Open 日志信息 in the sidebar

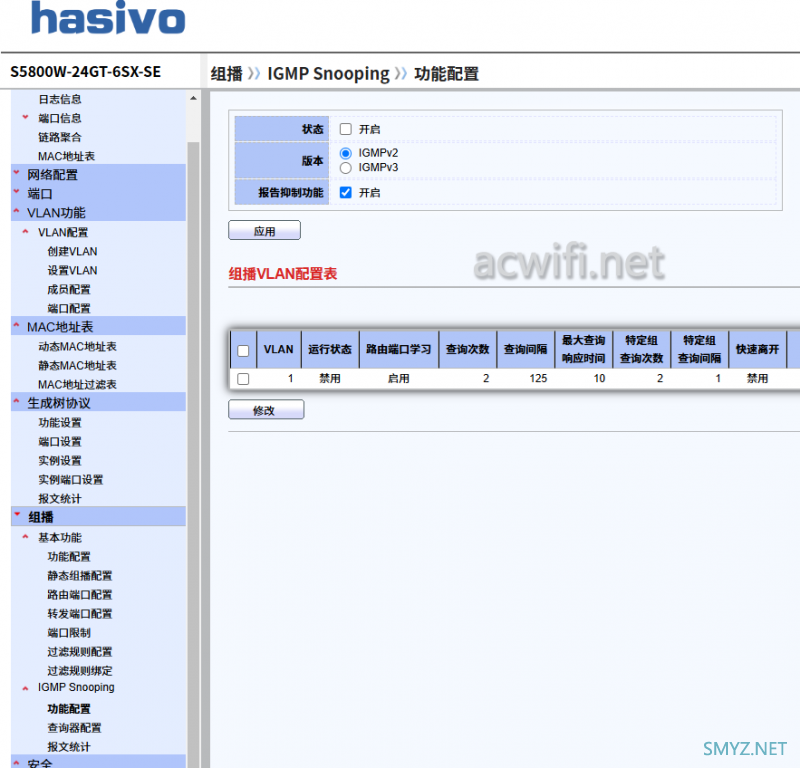pyautogui.click(x=60, y=99)
